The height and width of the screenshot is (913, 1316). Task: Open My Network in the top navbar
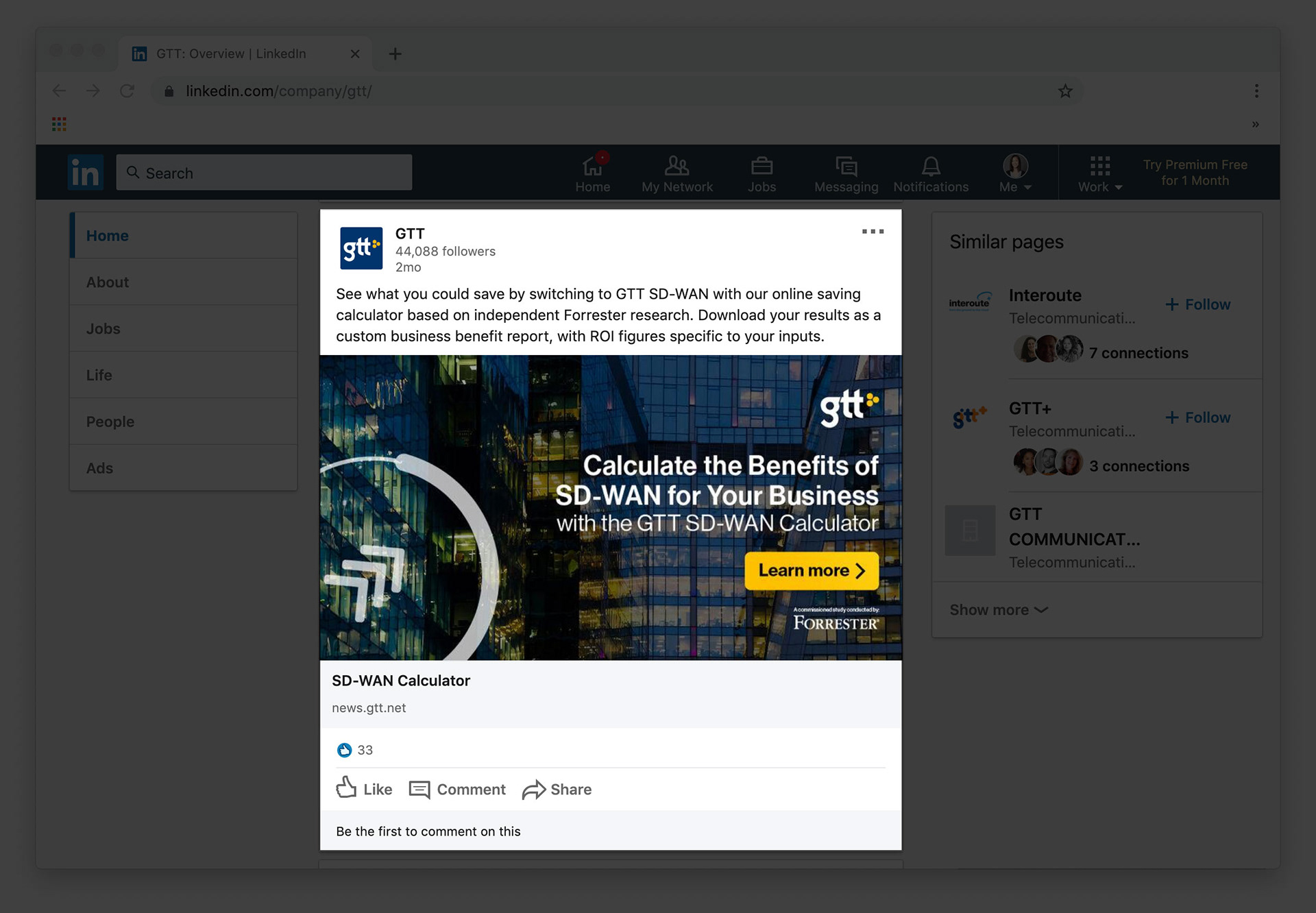click(677, 174)
